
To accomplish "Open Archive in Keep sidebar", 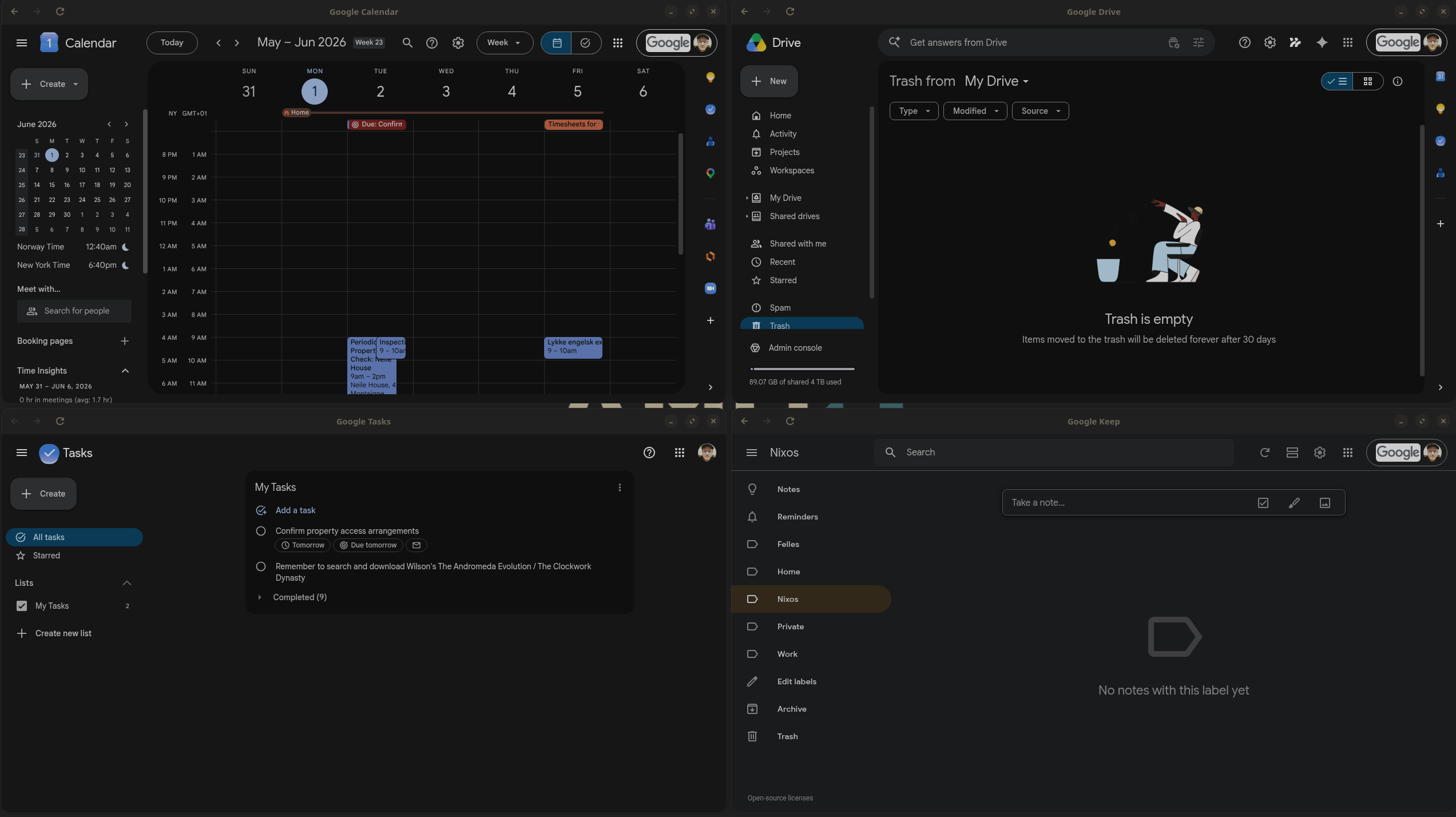I will tap(811, 709).
